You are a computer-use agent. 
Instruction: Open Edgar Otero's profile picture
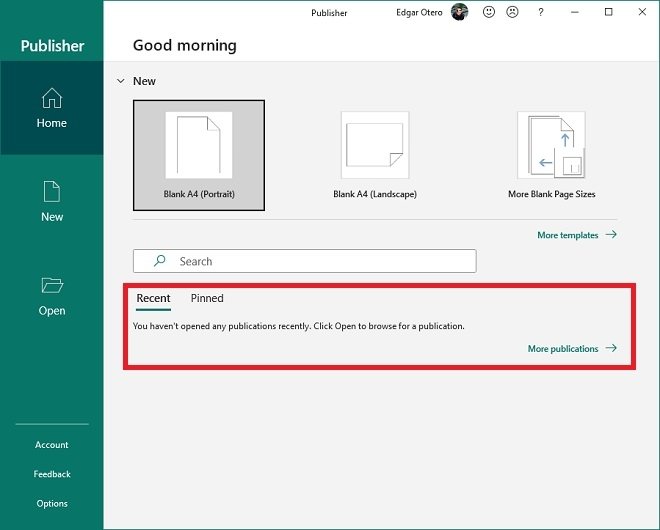point(459,12)
